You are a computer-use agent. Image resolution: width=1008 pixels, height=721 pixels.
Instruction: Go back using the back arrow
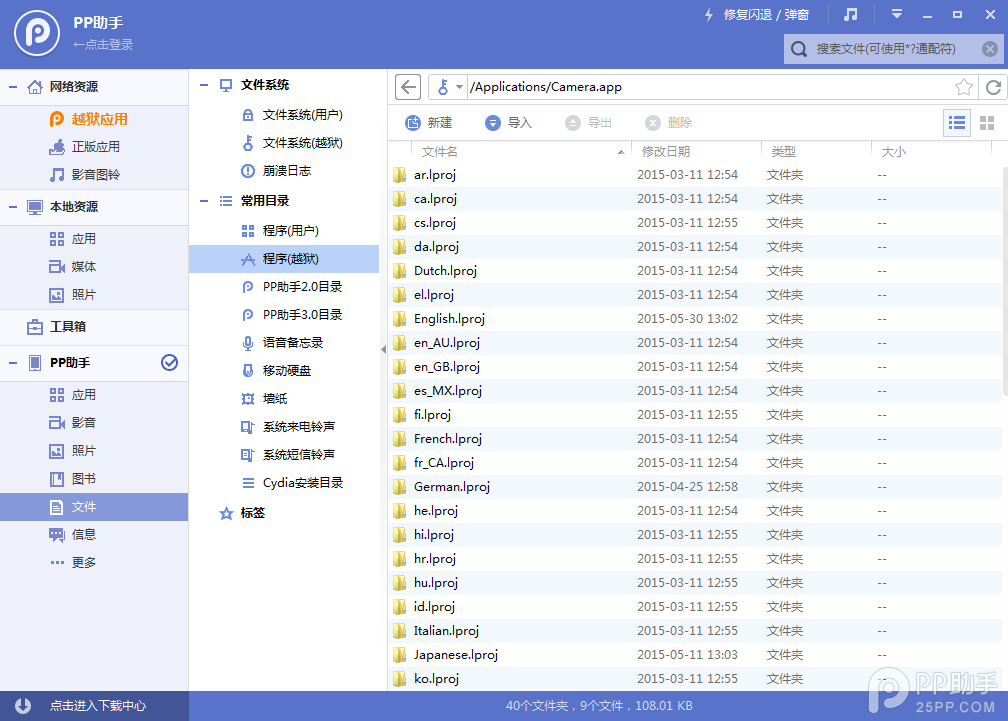coord(407,87)
